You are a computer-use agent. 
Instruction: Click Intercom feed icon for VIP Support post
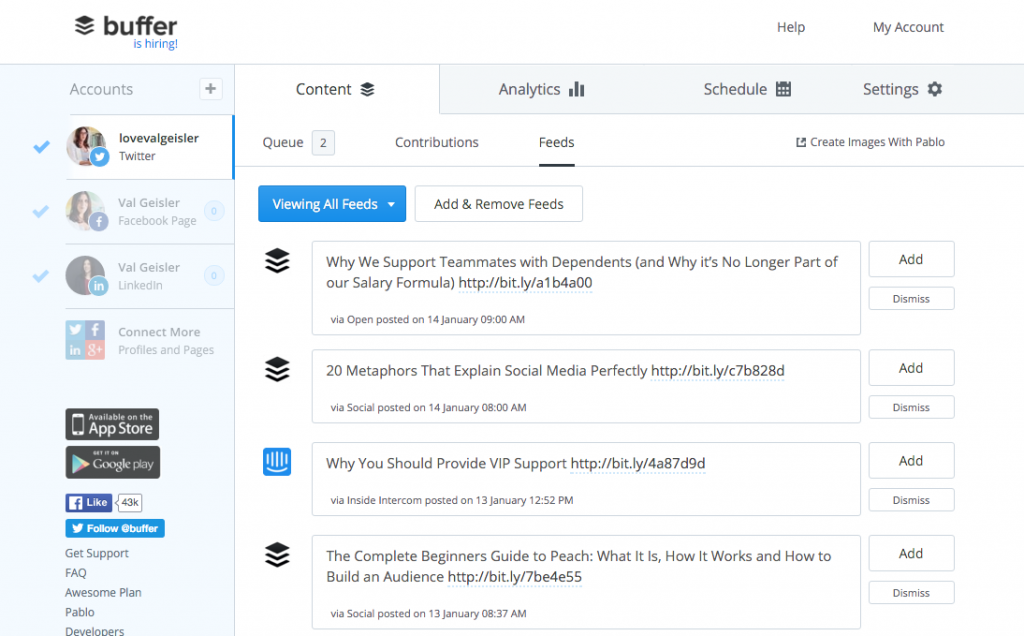click(277, 462)
